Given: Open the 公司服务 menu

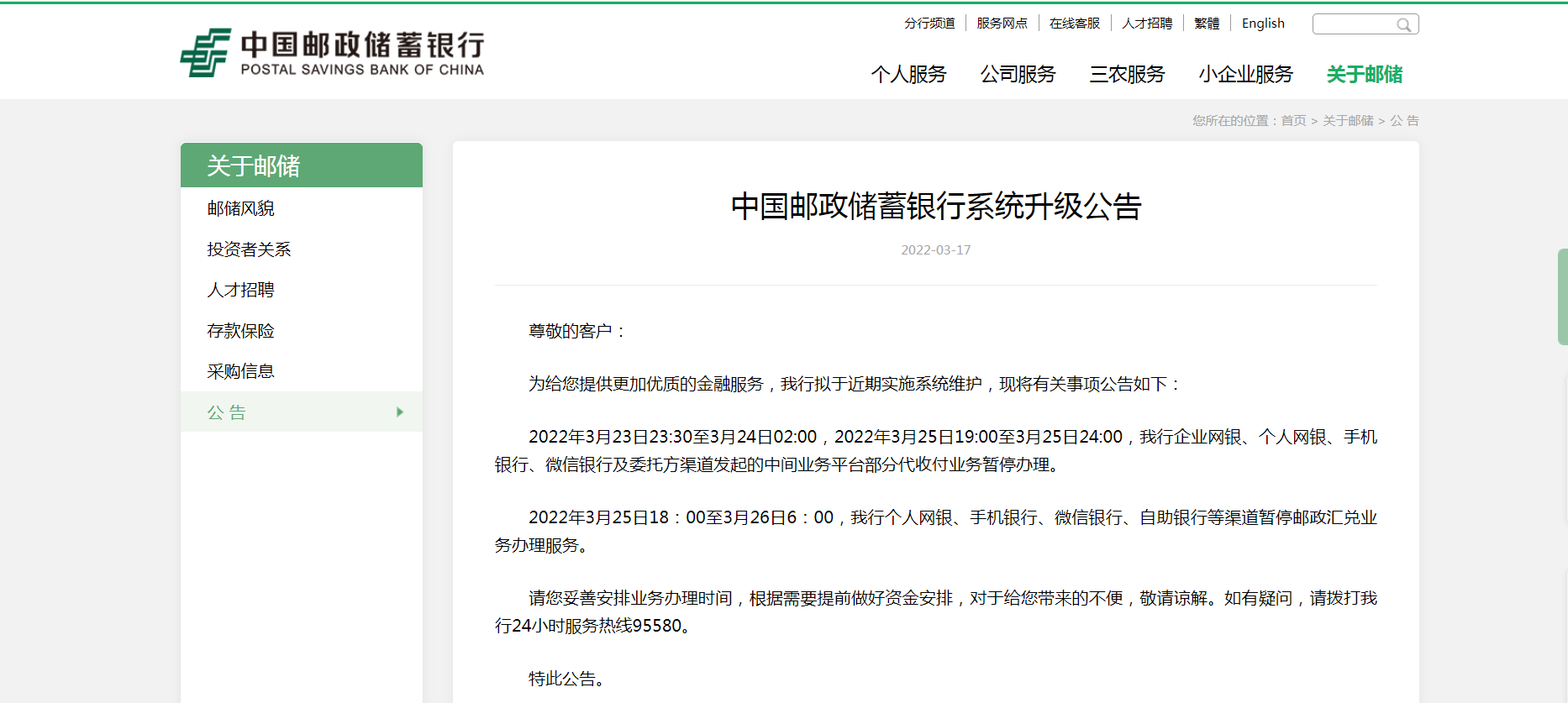Looking at the screenshot, I should click(x=1018, y=75).
